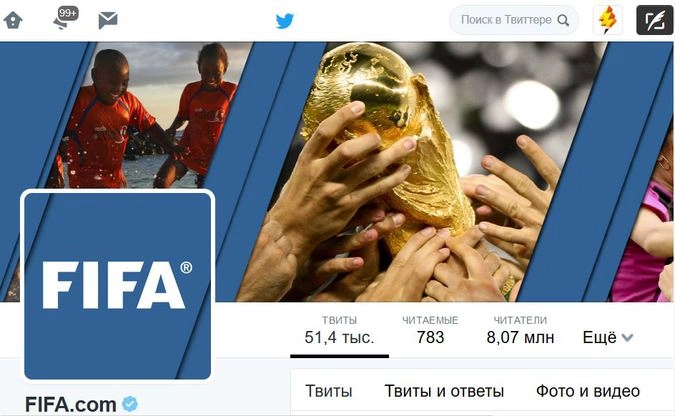675x416 pixels.
Task: Expand the Ещё dropdown menu
Action: pyautogui.click(x=607, y=337)
